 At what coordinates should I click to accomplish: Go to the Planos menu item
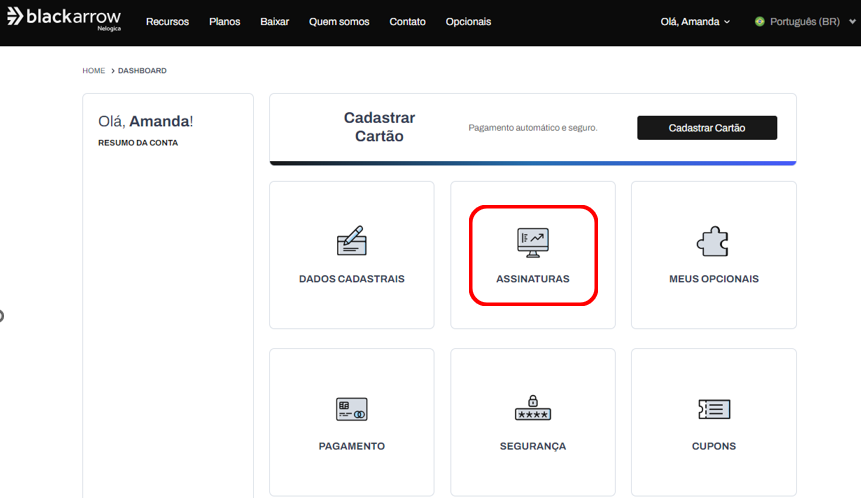pyautogui.click(x=224, y=22)
